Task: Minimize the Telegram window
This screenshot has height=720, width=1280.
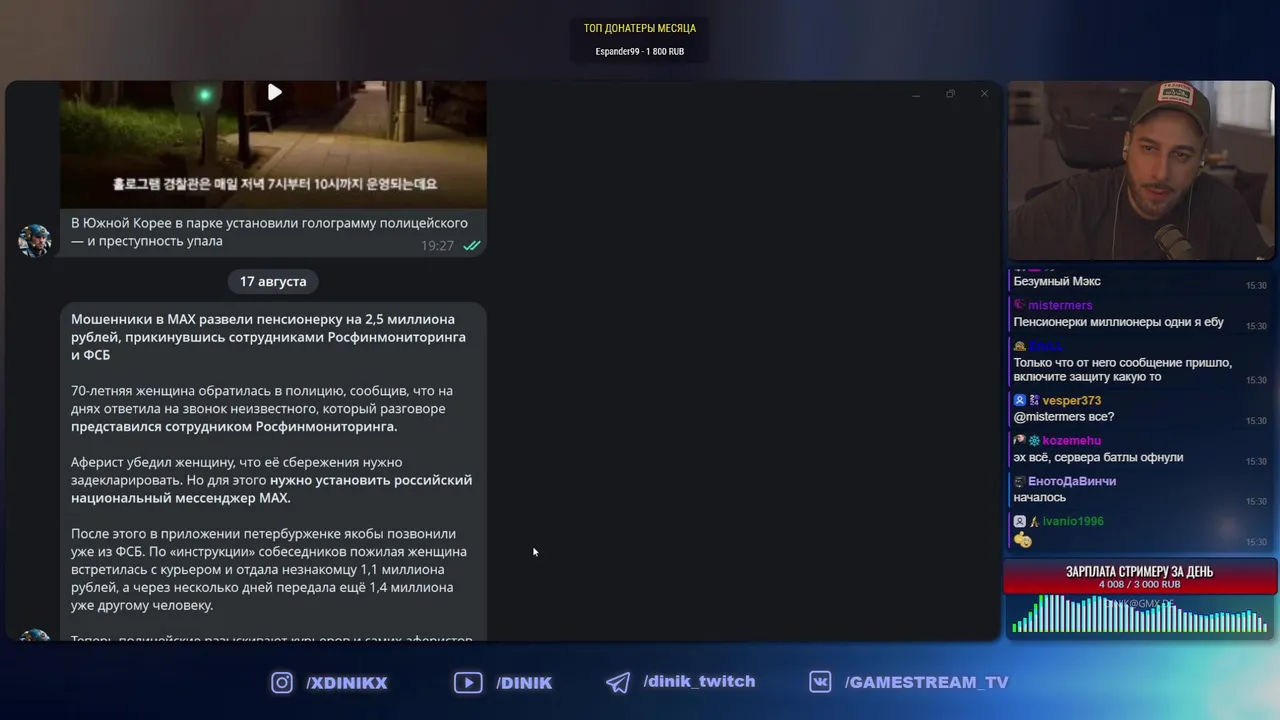Action: tap(916, 94)
